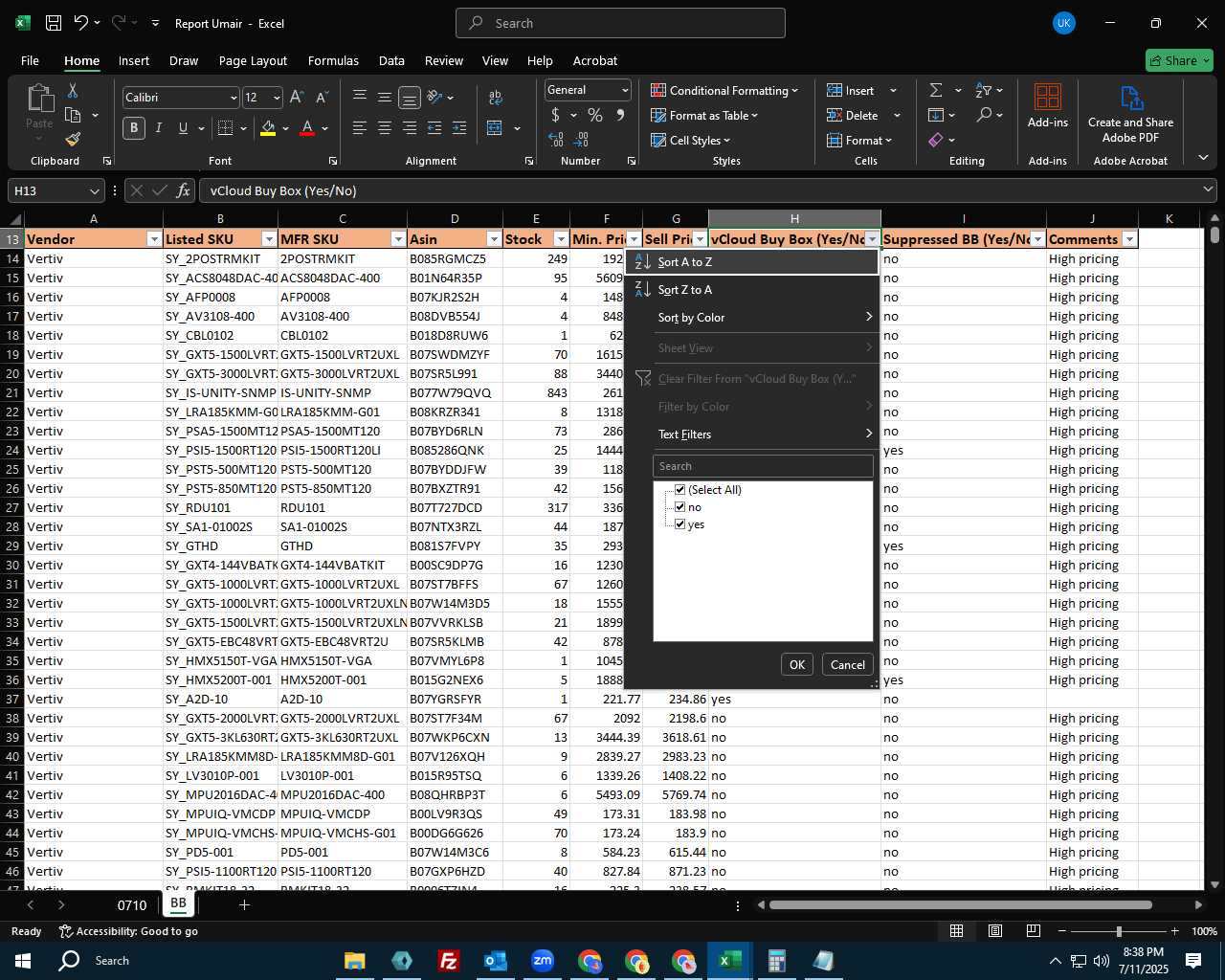
Task: Open Sort by Color submenu
Action: [751, 318]
